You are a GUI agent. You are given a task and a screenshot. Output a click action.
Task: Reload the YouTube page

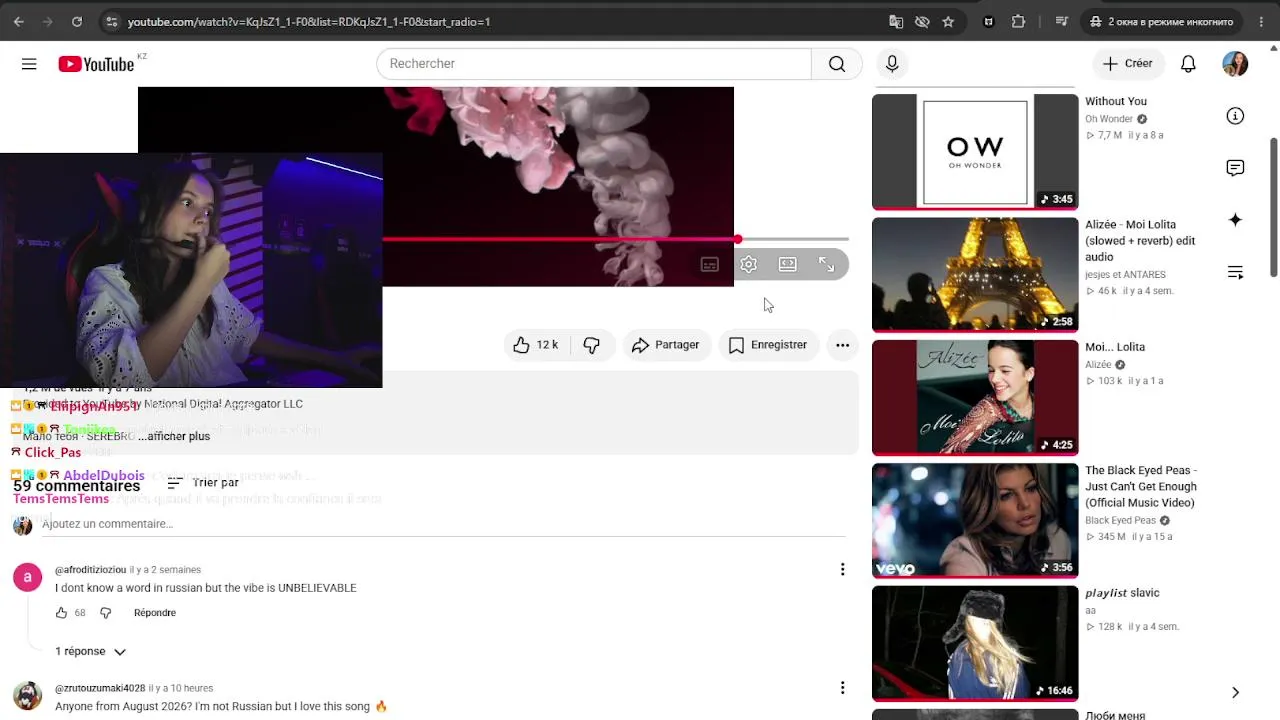click(x=77, y=21)
